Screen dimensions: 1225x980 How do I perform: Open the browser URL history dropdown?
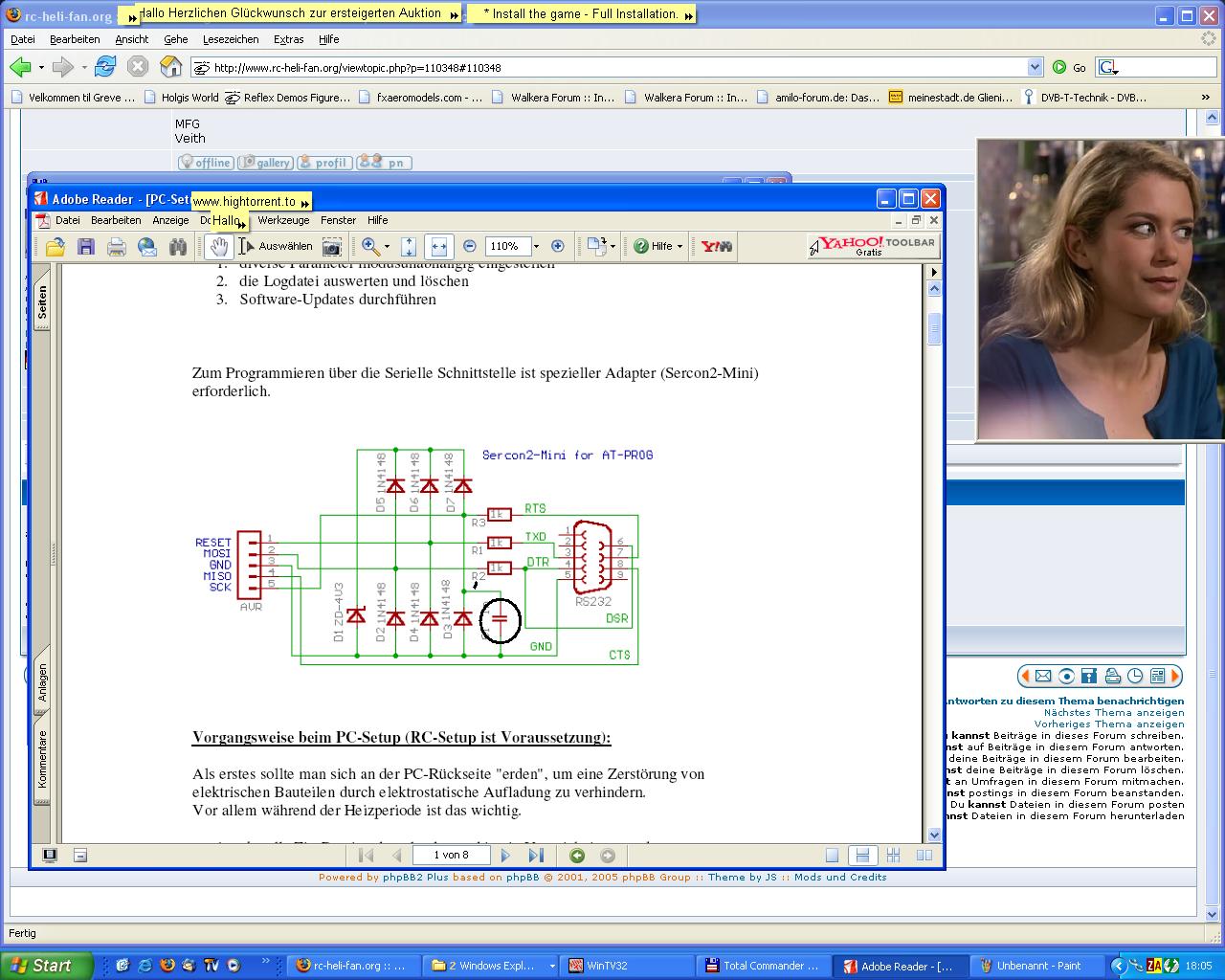1035,67
